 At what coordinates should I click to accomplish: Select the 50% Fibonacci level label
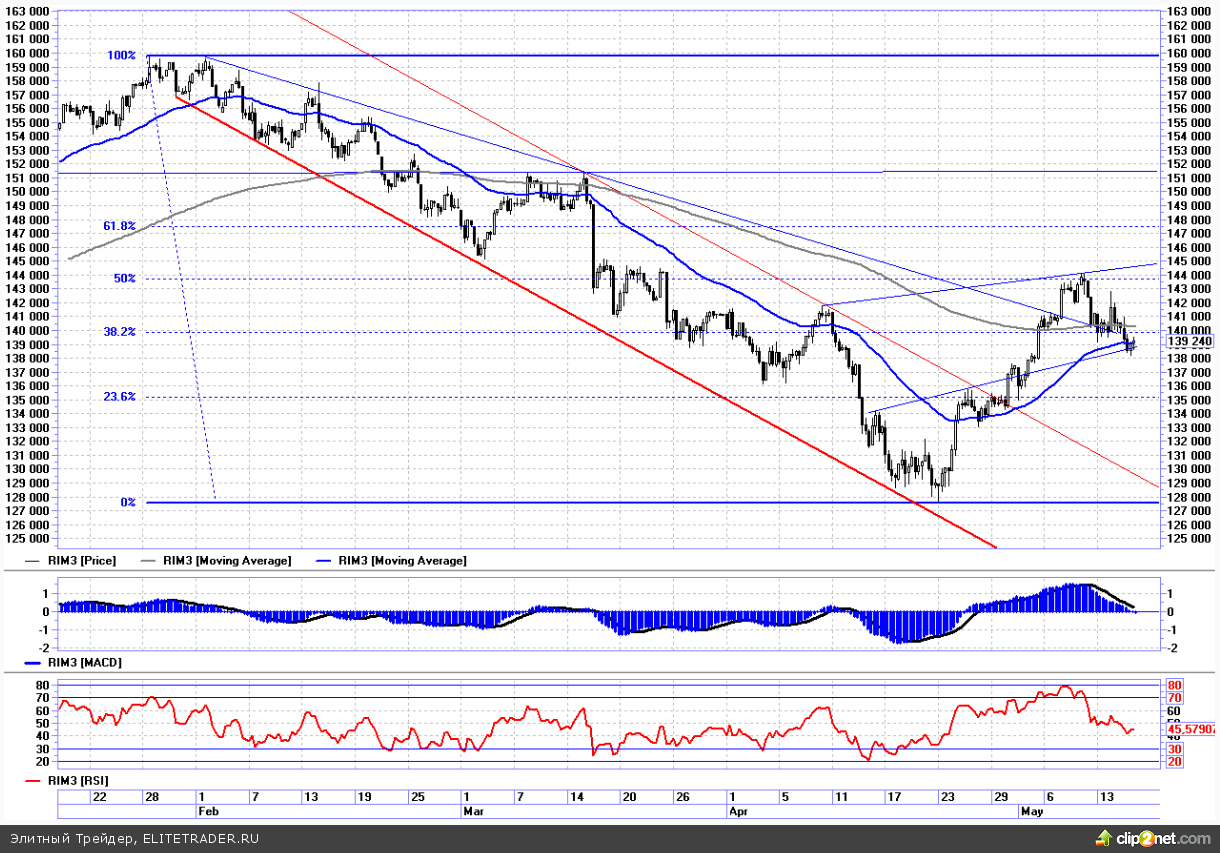point(124,279)
